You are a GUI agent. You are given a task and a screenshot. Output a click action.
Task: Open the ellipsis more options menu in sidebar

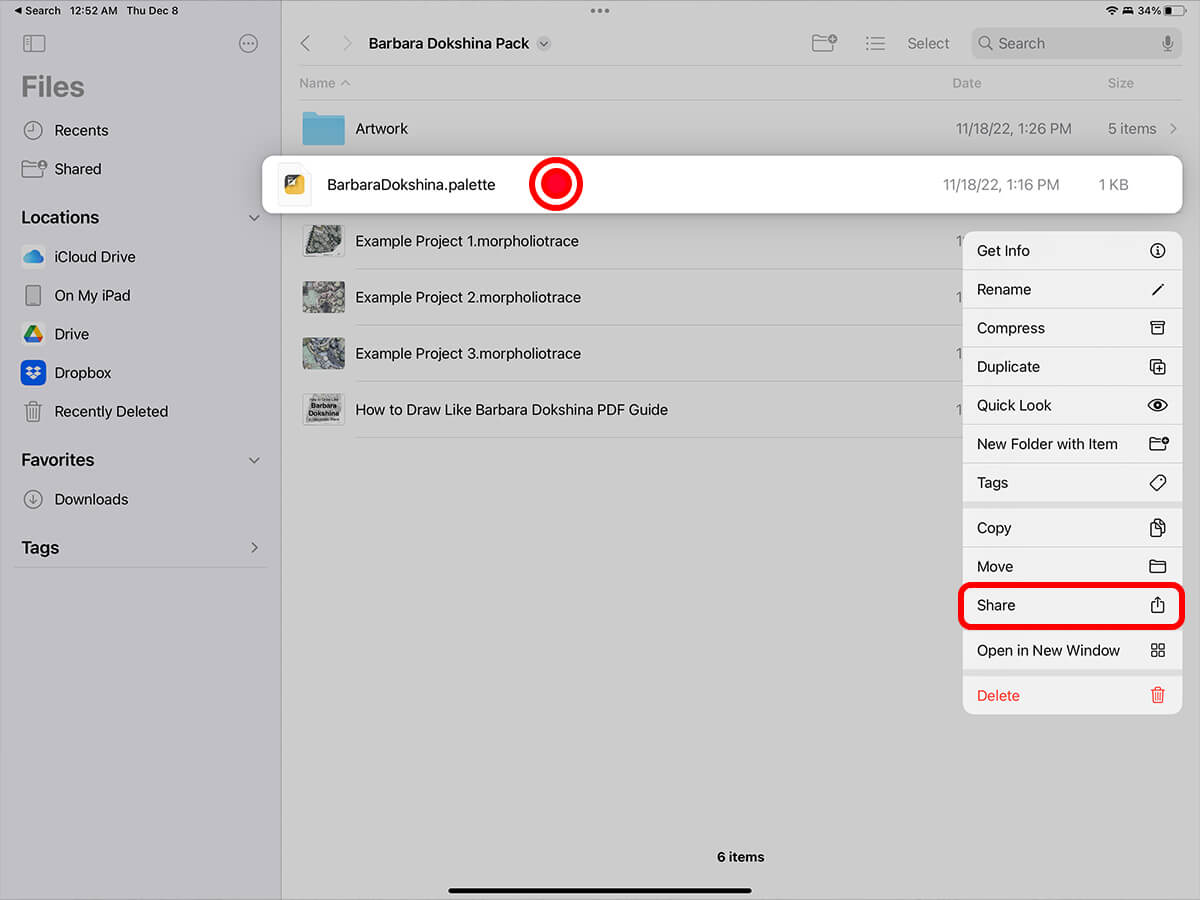point(249,44)
